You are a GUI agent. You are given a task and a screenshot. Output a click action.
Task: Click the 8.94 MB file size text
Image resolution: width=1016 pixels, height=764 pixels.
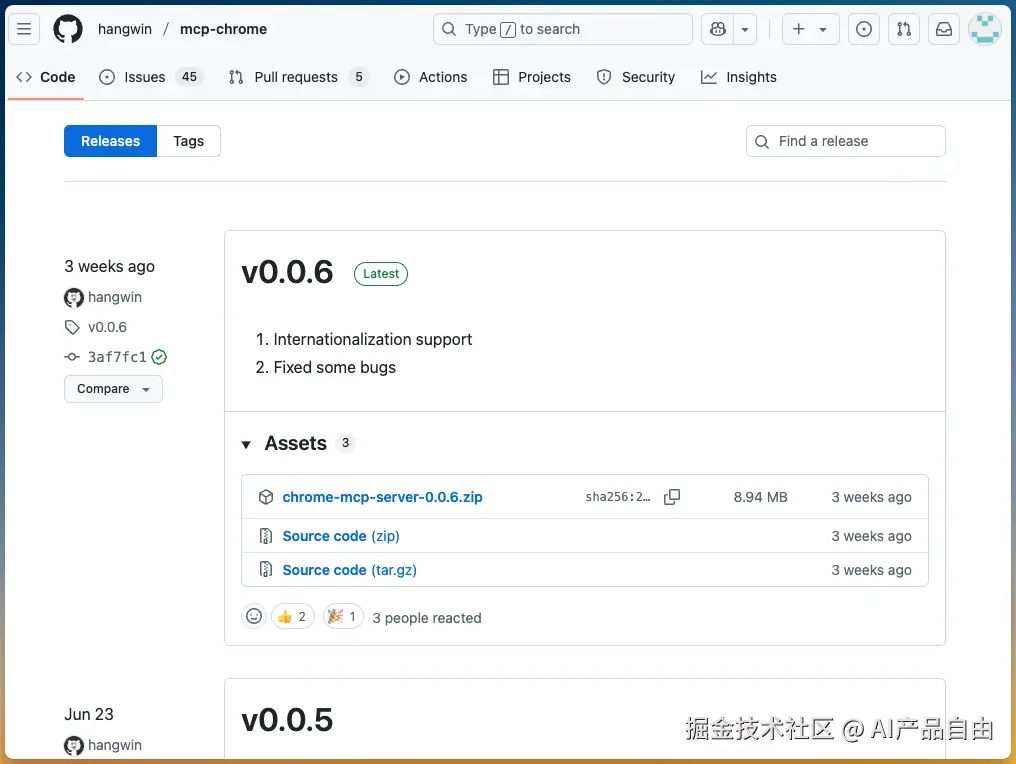click(x=761, y=497)
